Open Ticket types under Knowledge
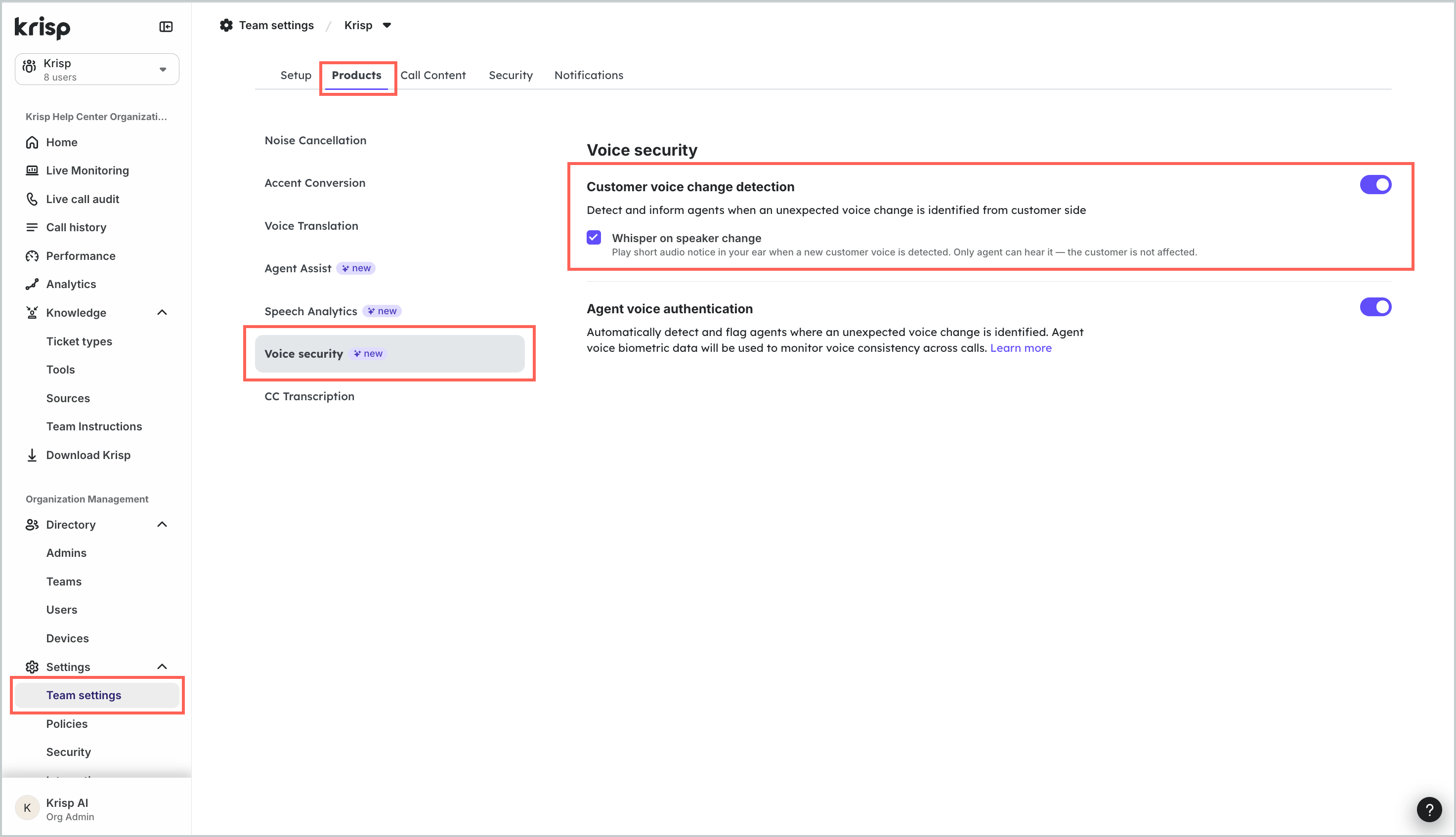Viewport: 1456px width, 837px height. tap(80, 341)
